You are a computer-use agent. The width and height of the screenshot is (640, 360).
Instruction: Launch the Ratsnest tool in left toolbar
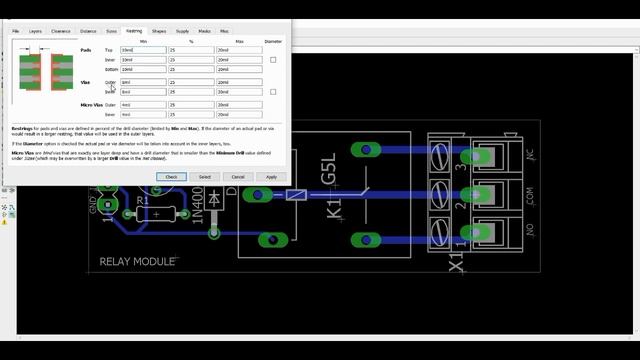click(5, 207)
